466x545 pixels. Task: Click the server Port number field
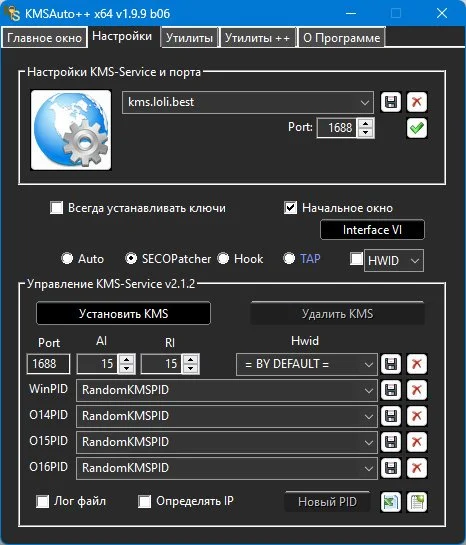coord(337,128)
